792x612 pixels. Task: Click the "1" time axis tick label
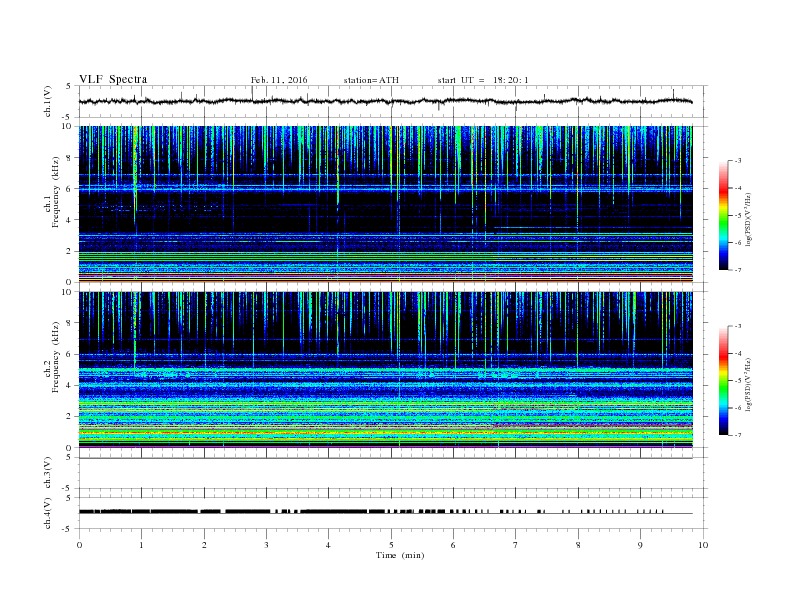click(x=141, y=545)
